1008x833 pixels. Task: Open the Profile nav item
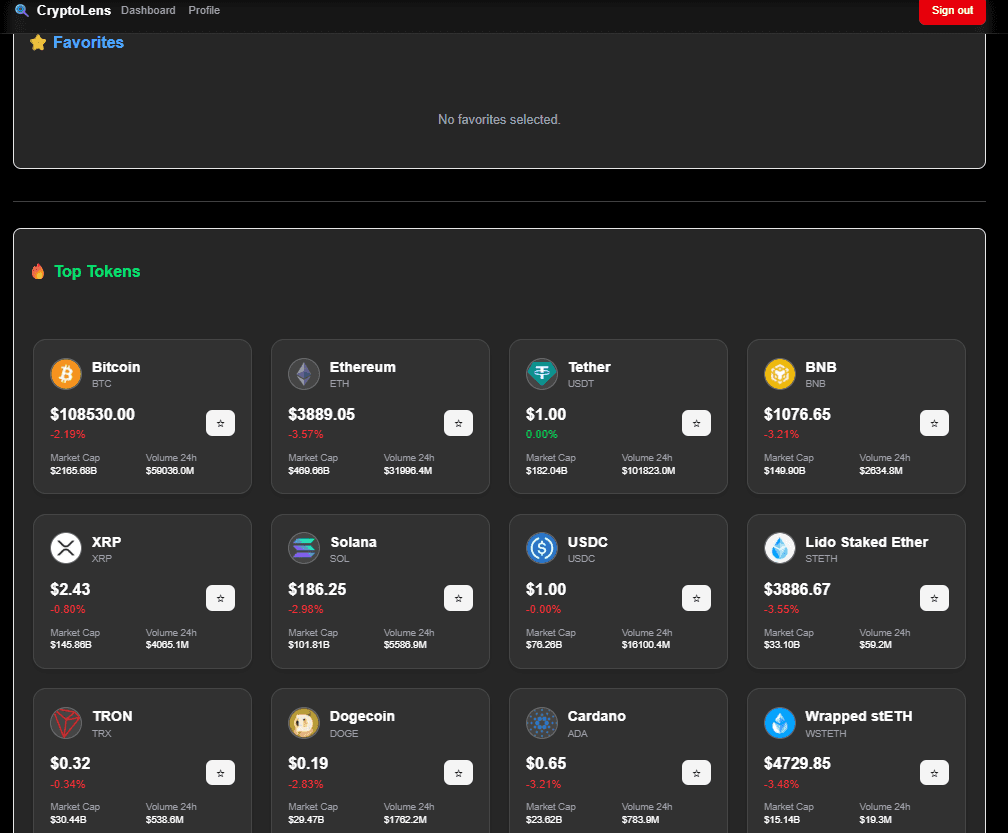tap(204, 10)
